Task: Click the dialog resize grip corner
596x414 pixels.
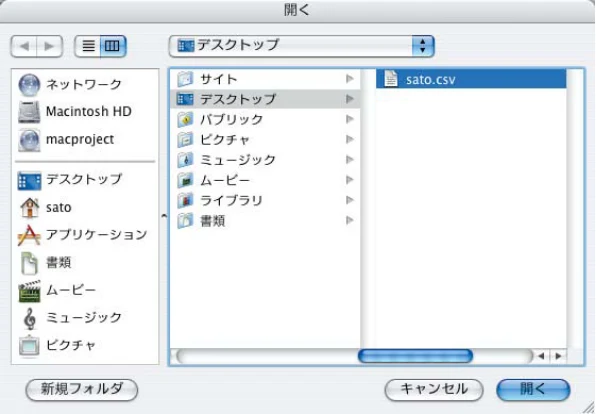Action: coord(589,408)
